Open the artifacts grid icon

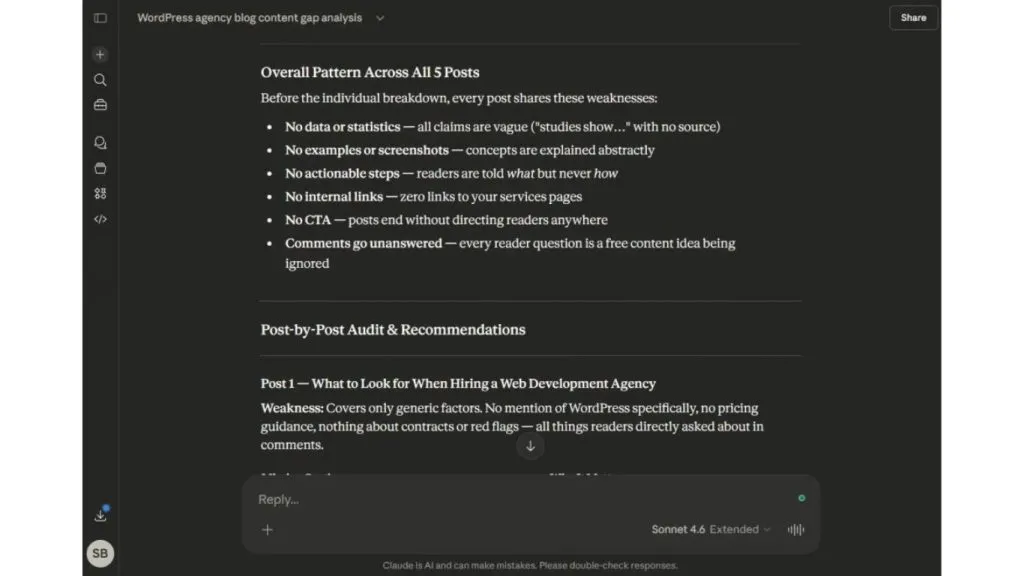[100, 194]
